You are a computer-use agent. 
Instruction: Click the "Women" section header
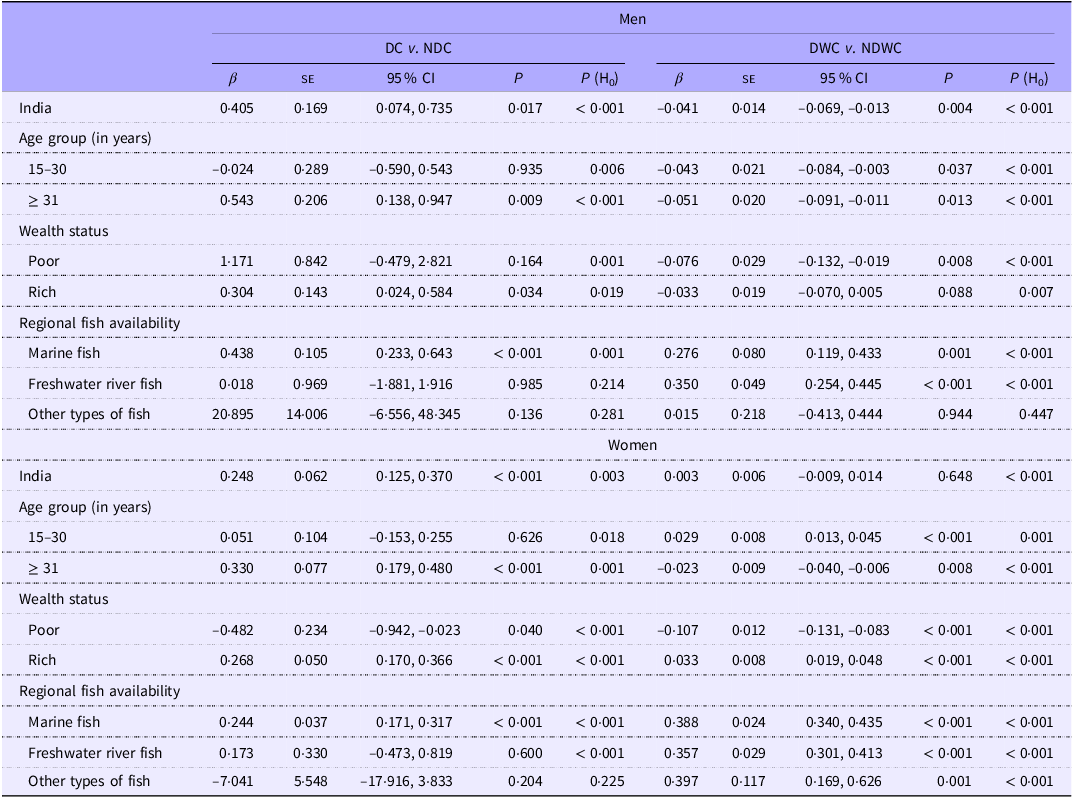click(x=633, y=446)
